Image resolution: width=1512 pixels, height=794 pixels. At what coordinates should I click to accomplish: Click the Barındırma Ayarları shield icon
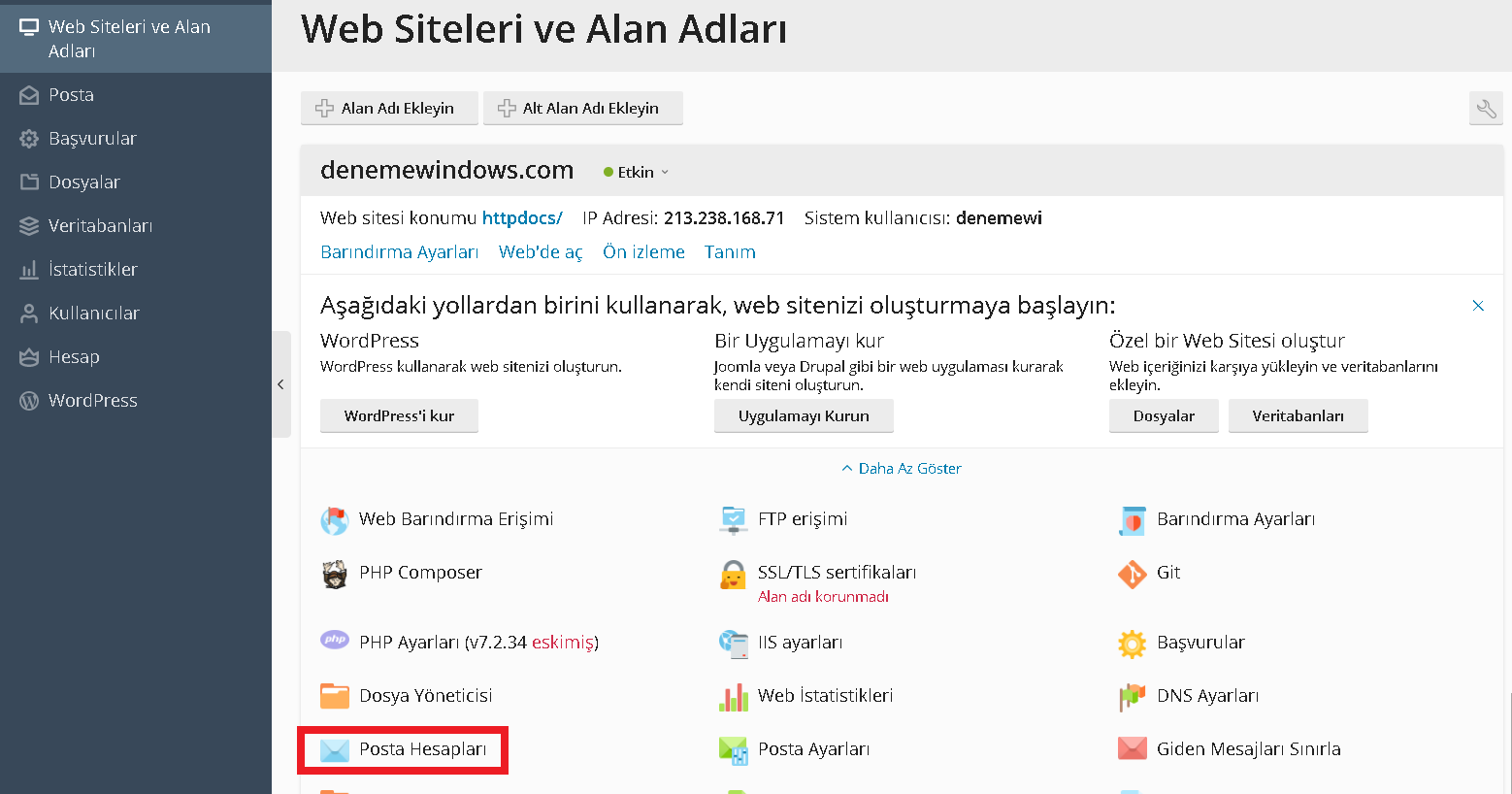(x=1133, y=520)
